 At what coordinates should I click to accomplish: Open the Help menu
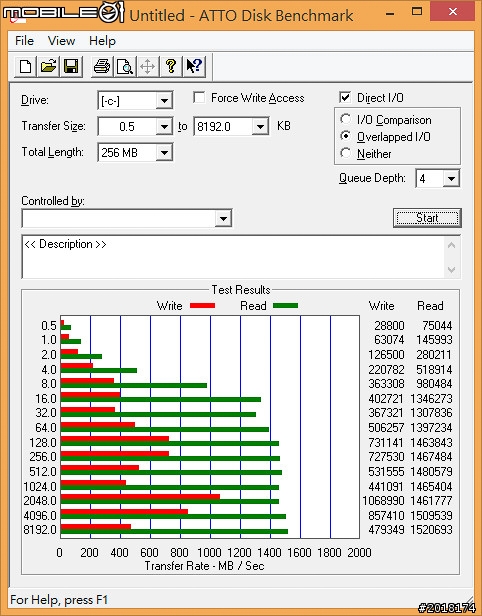(x=102, y=41)
